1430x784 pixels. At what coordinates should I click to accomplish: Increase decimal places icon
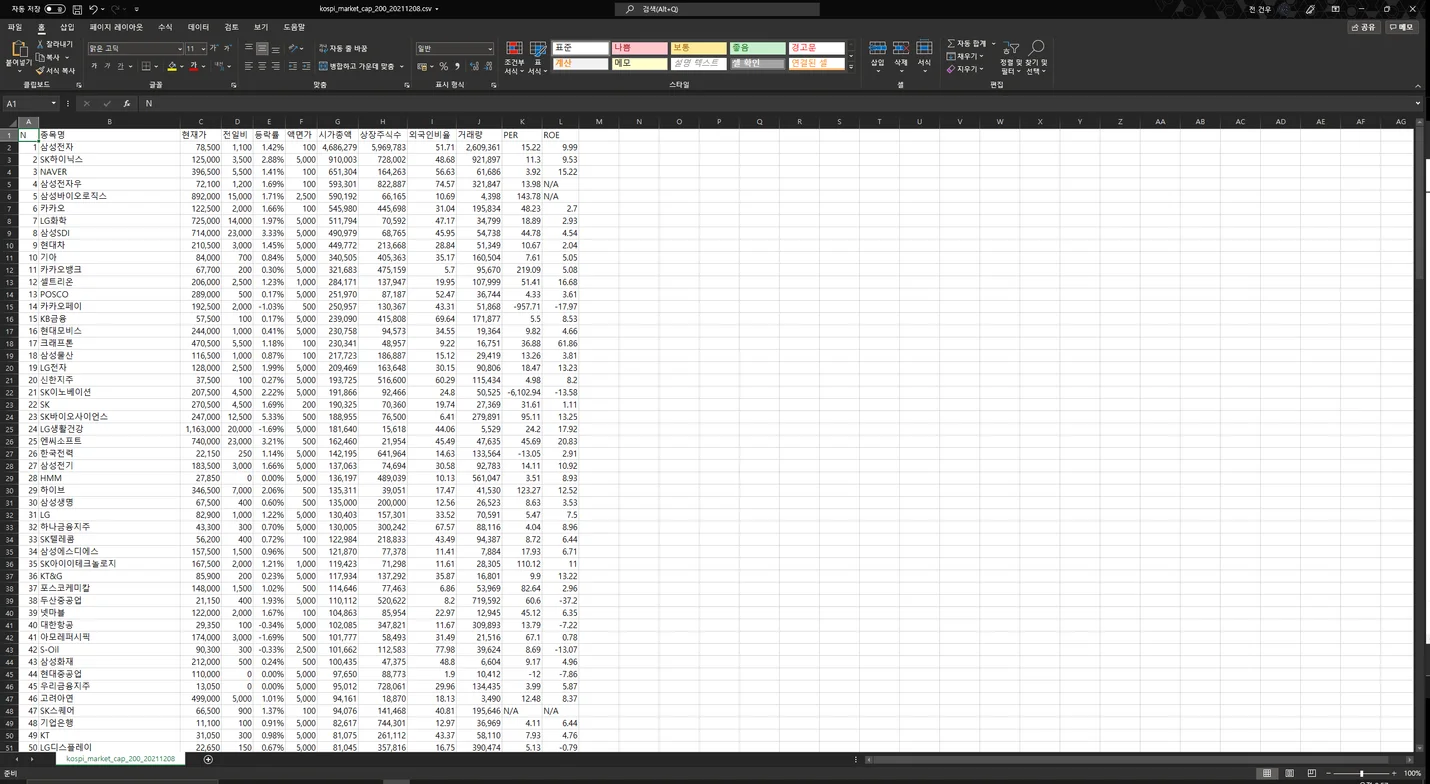pos(474,67)
